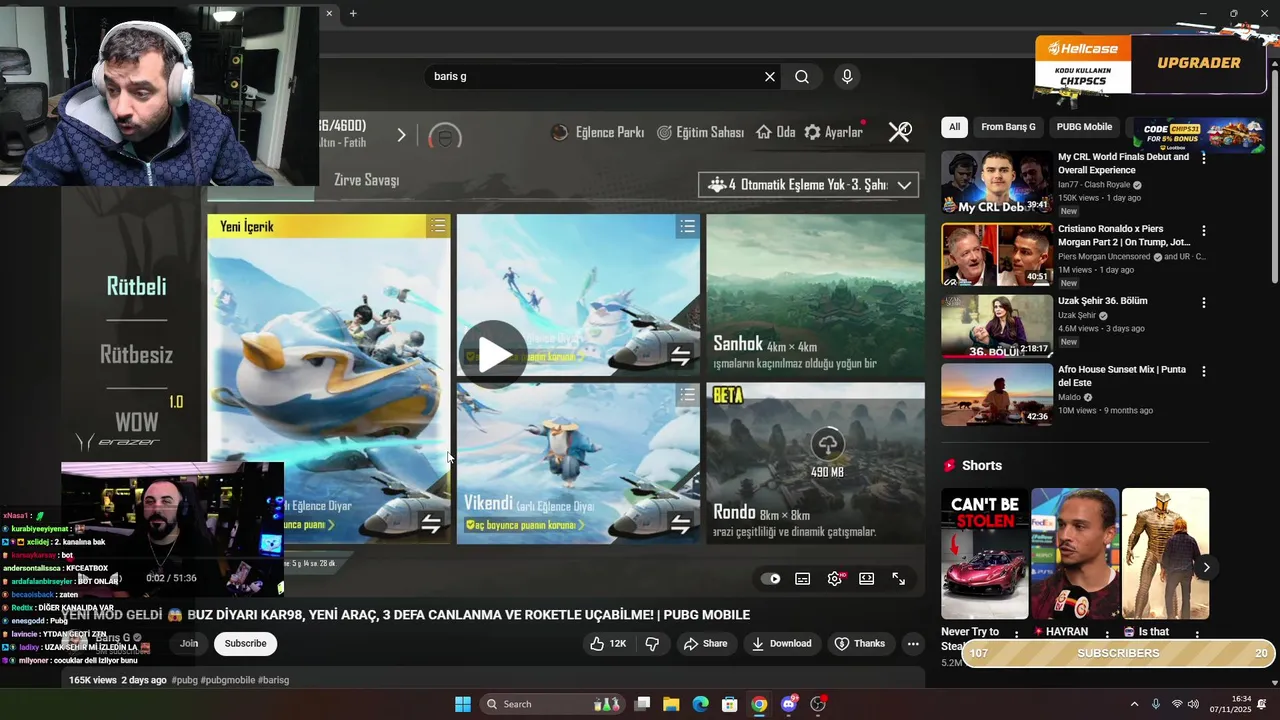Screen dimensions: 1280x720
Task: Click the Vikendi map card
Action: pos(578,464)
